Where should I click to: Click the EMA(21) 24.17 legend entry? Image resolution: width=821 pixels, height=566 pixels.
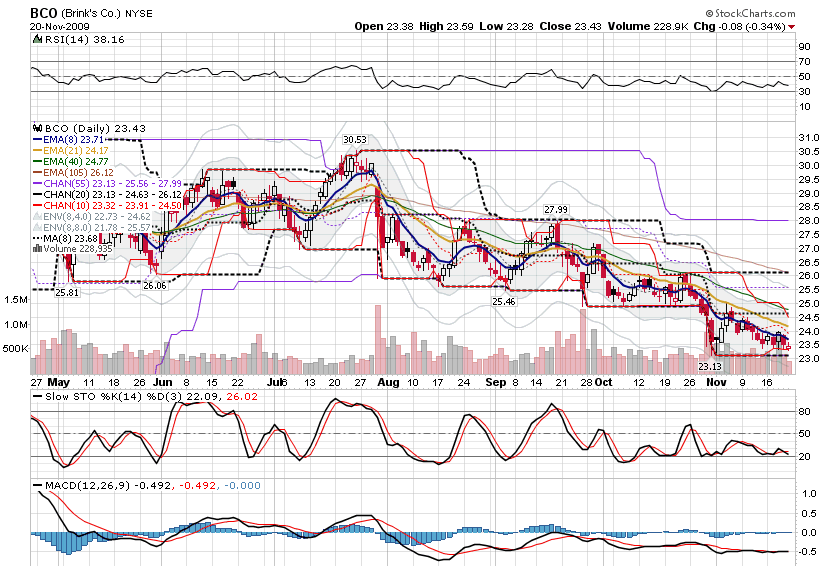[71, 151]
